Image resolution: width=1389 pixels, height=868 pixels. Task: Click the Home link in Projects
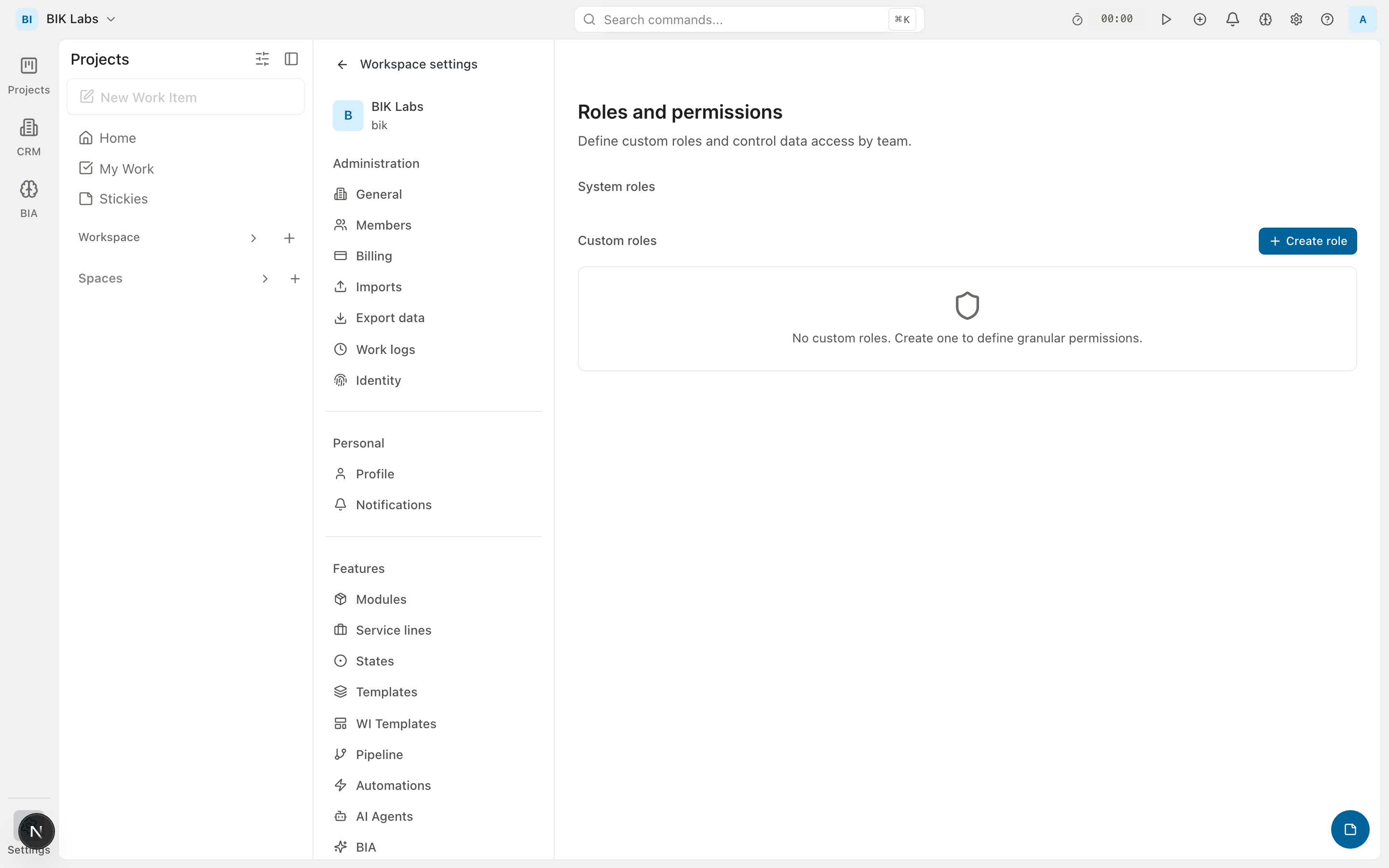coord(117,138)
